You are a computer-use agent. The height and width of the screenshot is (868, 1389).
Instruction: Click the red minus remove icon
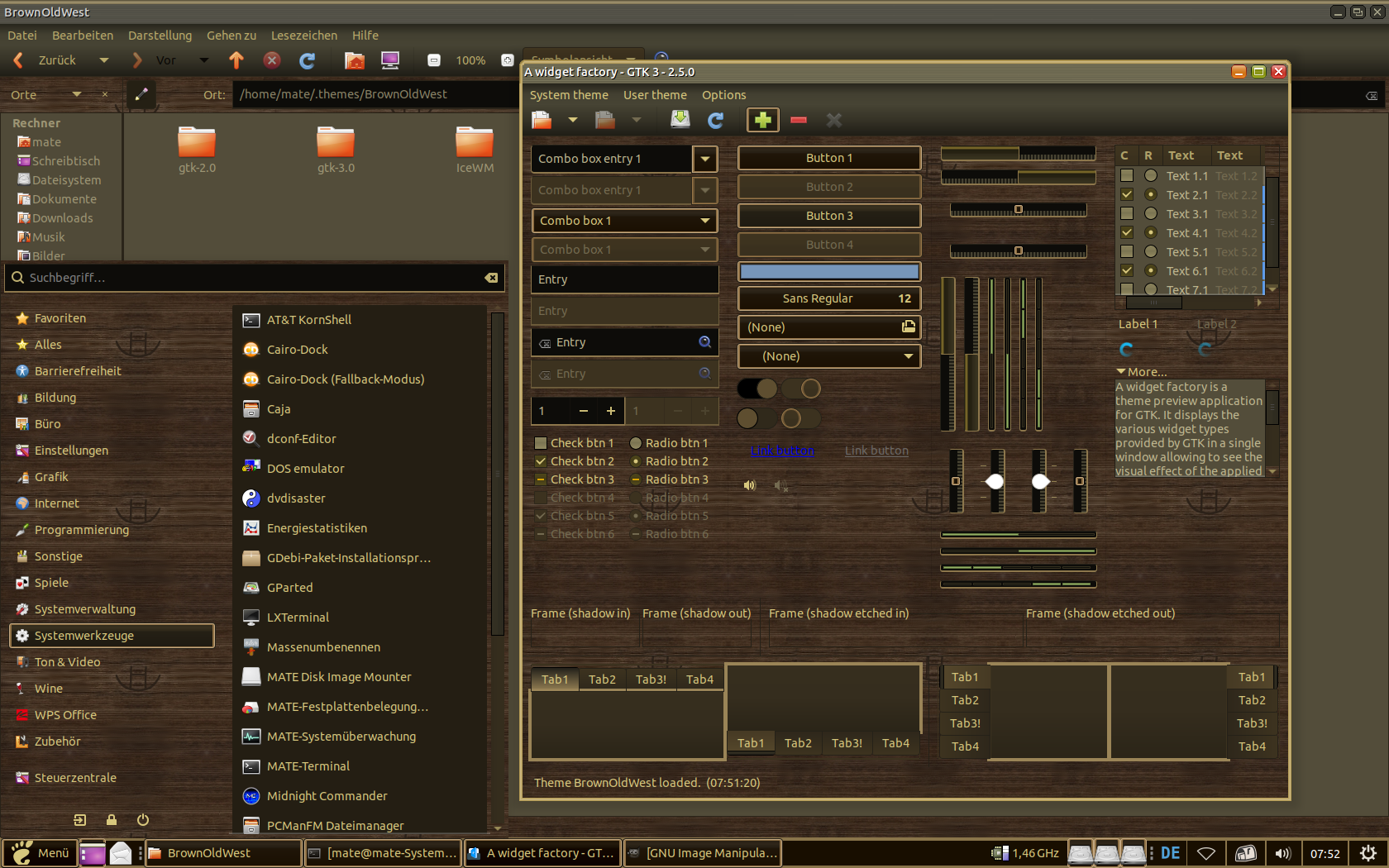tap(798, 121)
